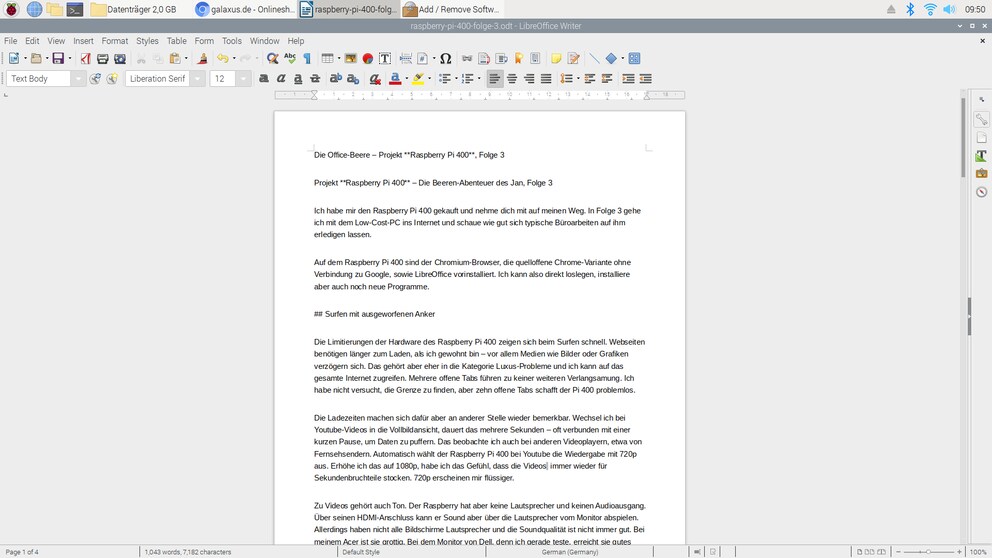The width and height of the screenshot is (992, 558).
Task: Click the German (Germany) language status
Action: pos(569,552)
